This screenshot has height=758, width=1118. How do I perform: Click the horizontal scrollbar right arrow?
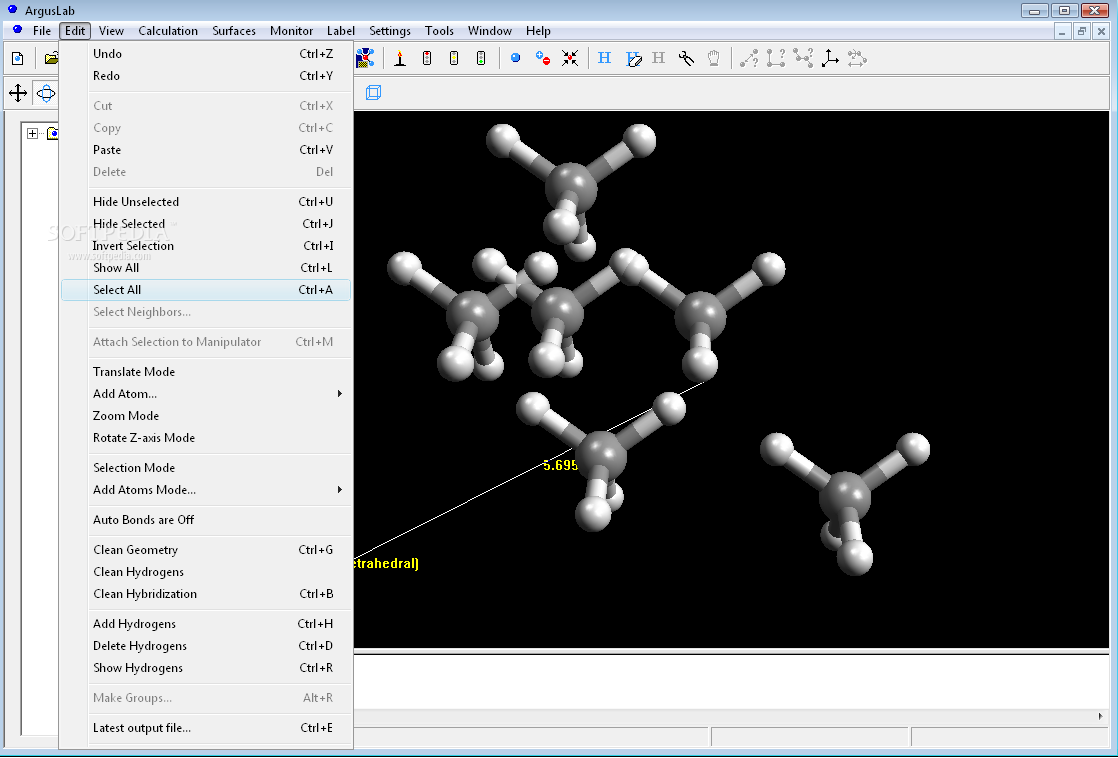point(1101,716)
